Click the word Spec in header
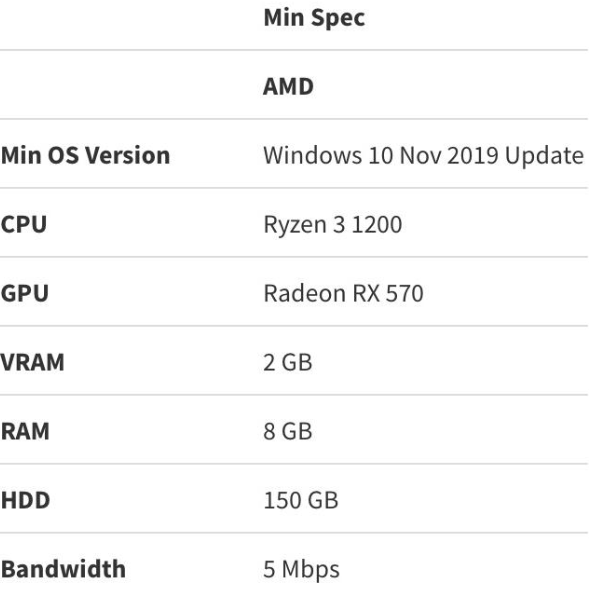 338,19
